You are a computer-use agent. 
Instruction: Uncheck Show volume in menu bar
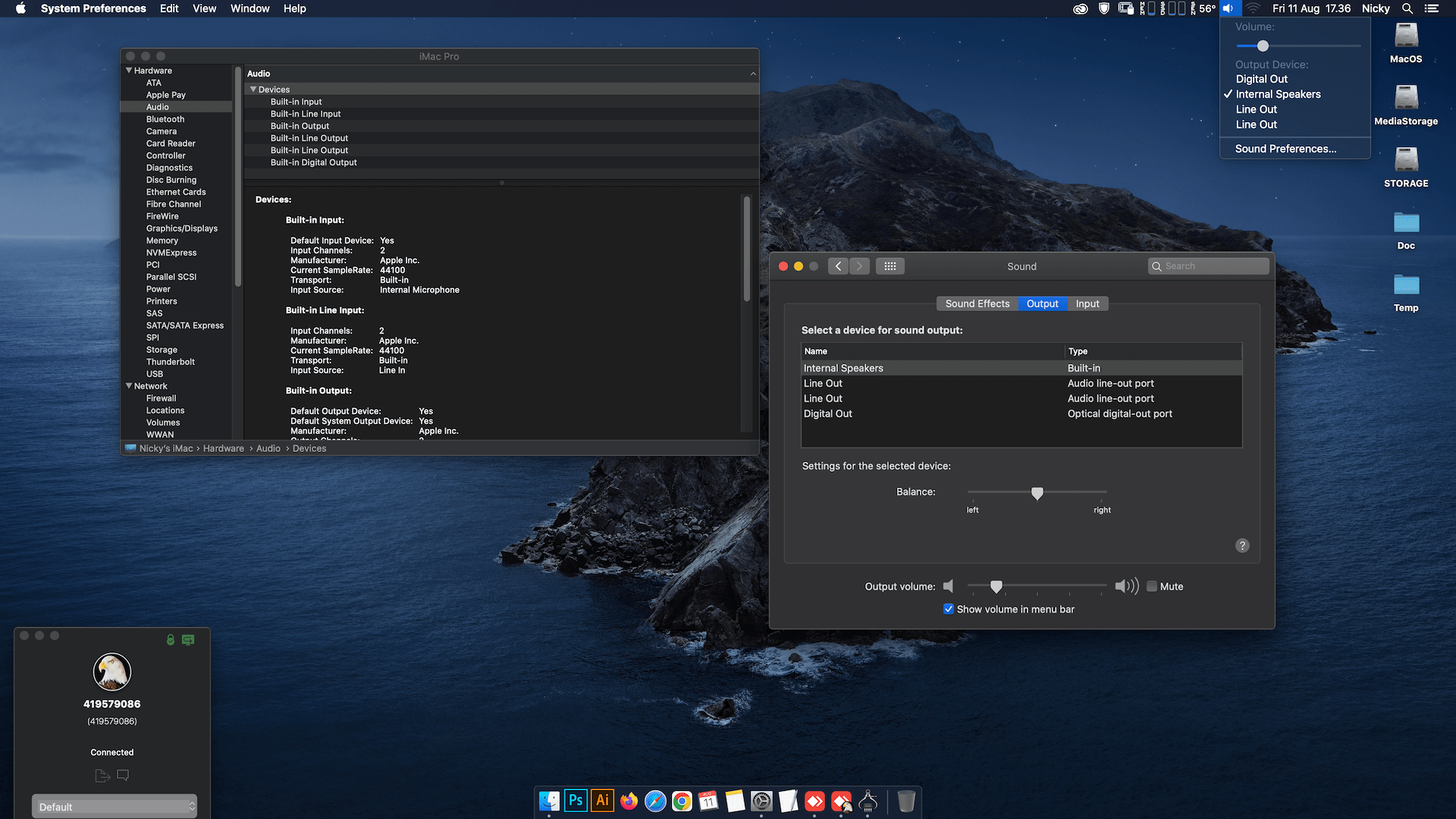(949, 609)
